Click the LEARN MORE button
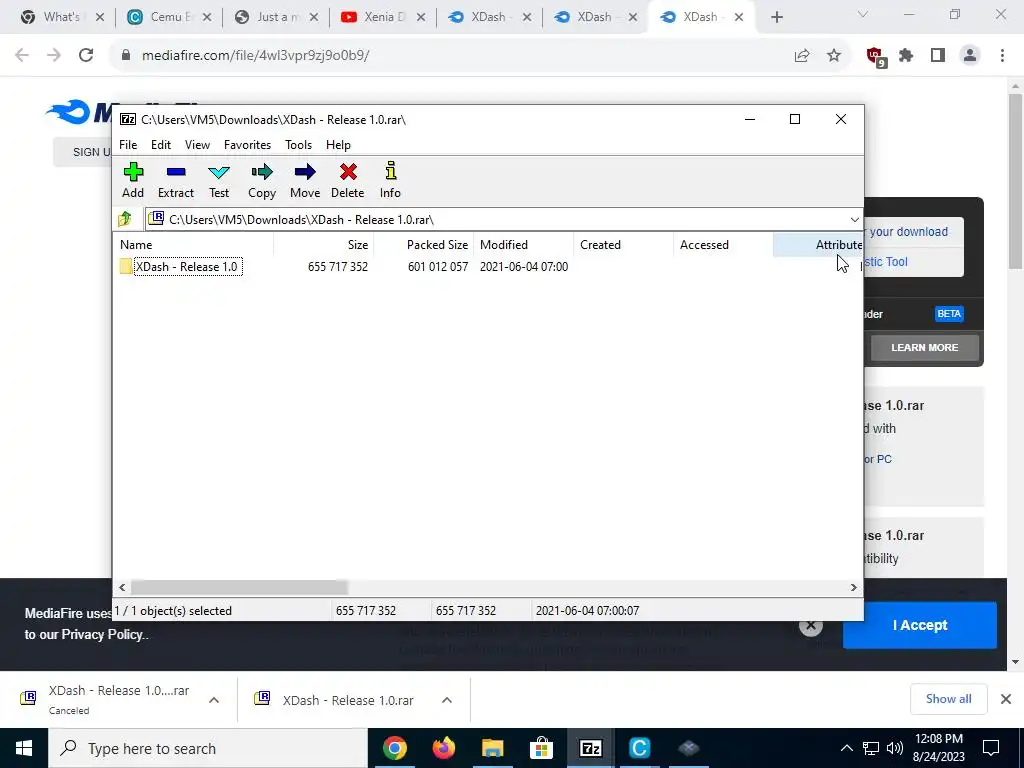The height and width of the screenshot is (768, 1024). coord(925,347)
